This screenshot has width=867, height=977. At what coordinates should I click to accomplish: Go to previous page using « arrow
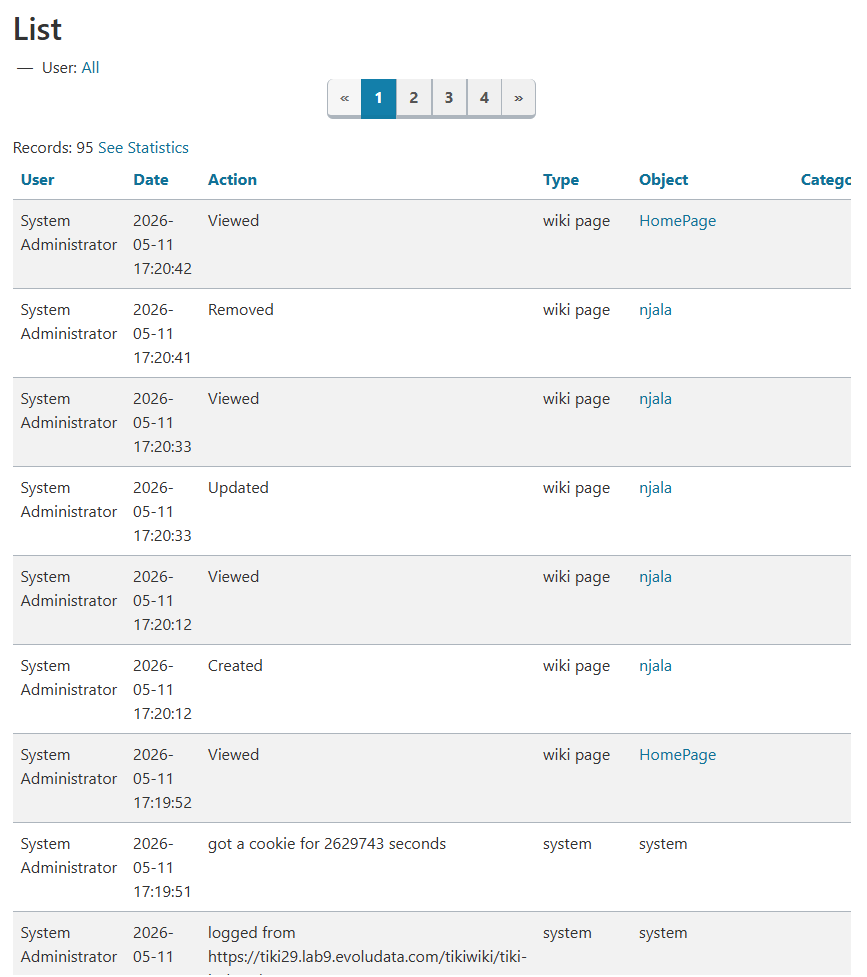tap(345, 98)
